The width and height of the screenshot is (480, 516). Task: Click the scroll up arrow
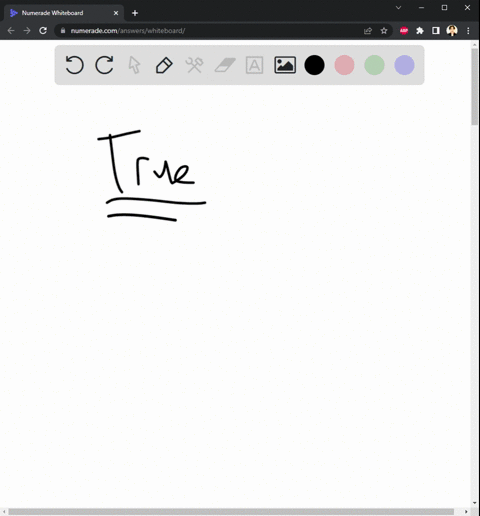[475, 44]
